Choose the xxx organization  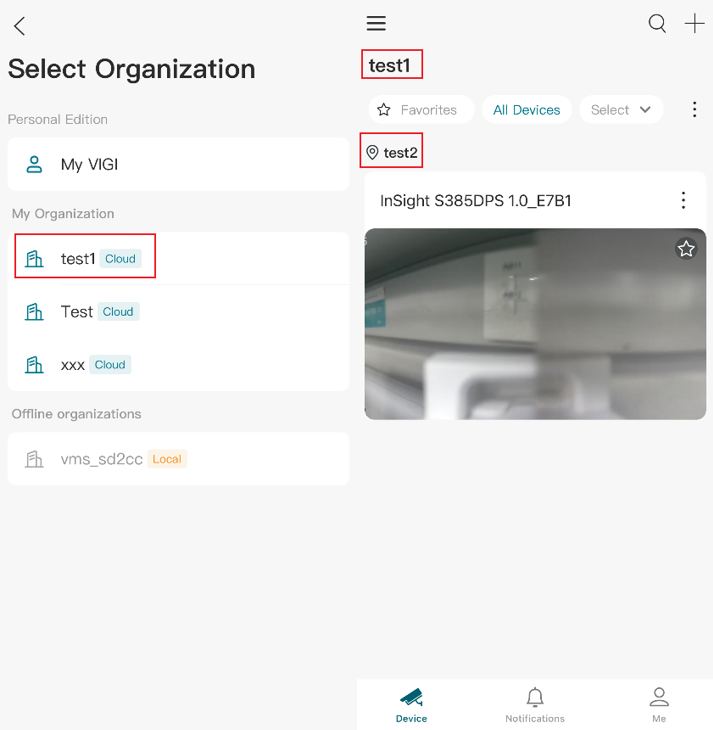click(x=178, y=365)
